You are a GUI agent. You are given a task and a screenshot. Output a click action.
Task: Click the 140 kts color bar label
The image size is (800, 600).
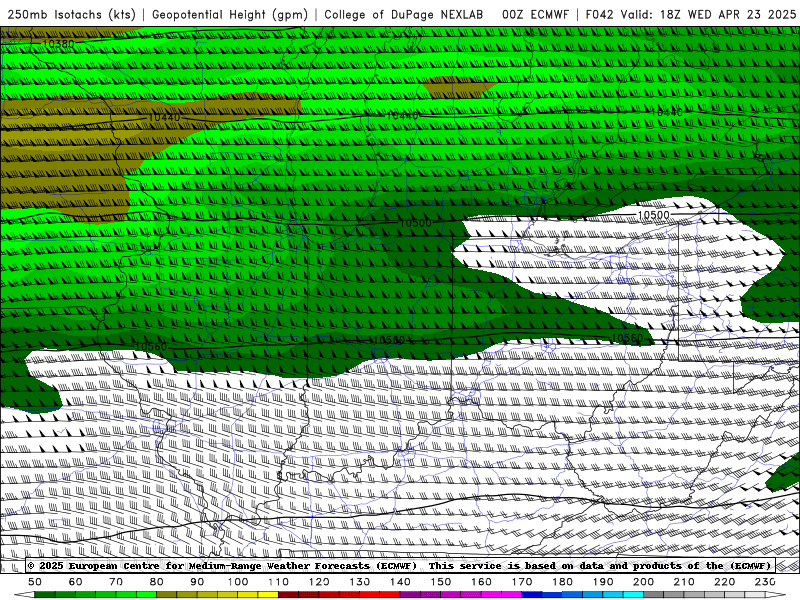401,582
